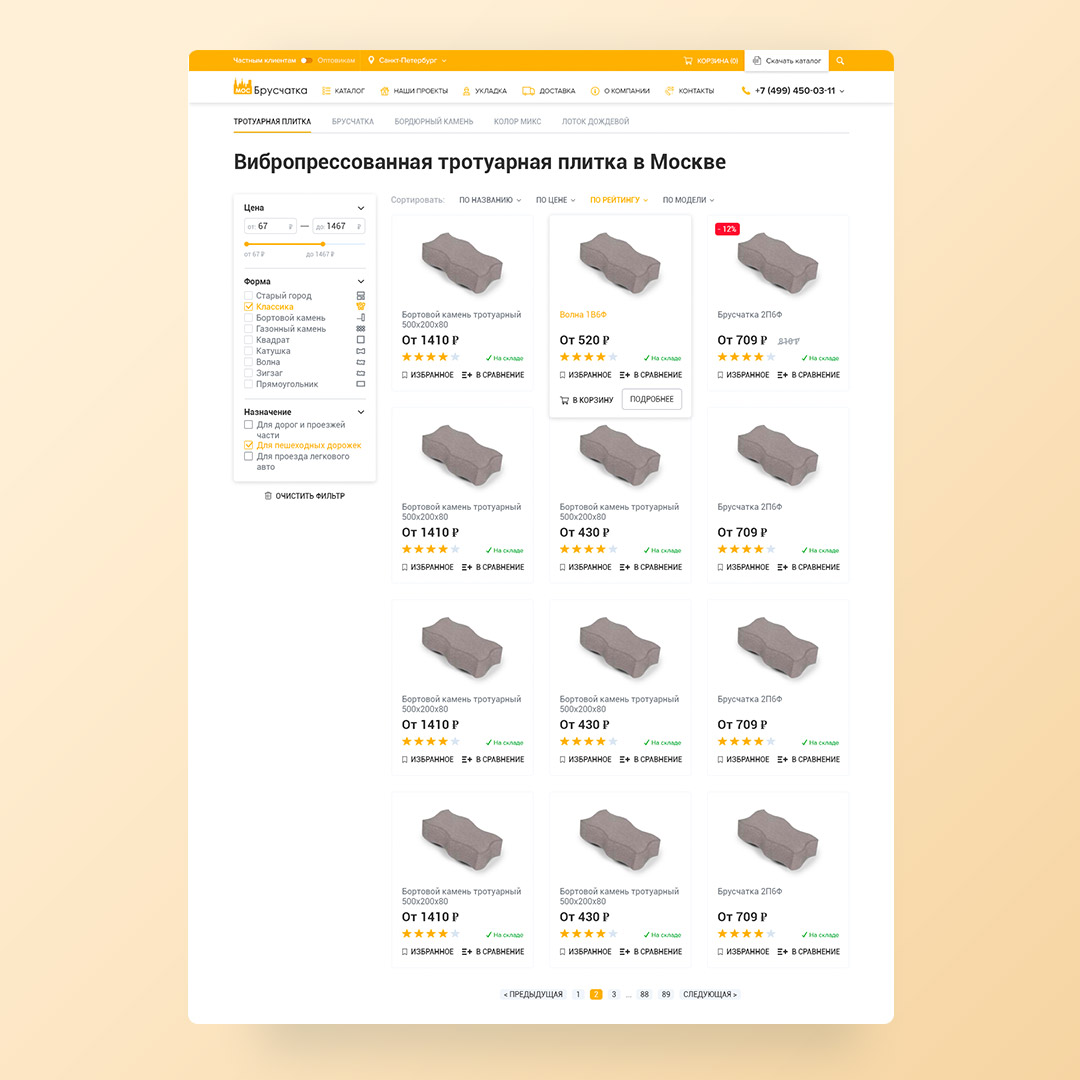Check the Газонный камень checkbox

(x=248, y=329)
